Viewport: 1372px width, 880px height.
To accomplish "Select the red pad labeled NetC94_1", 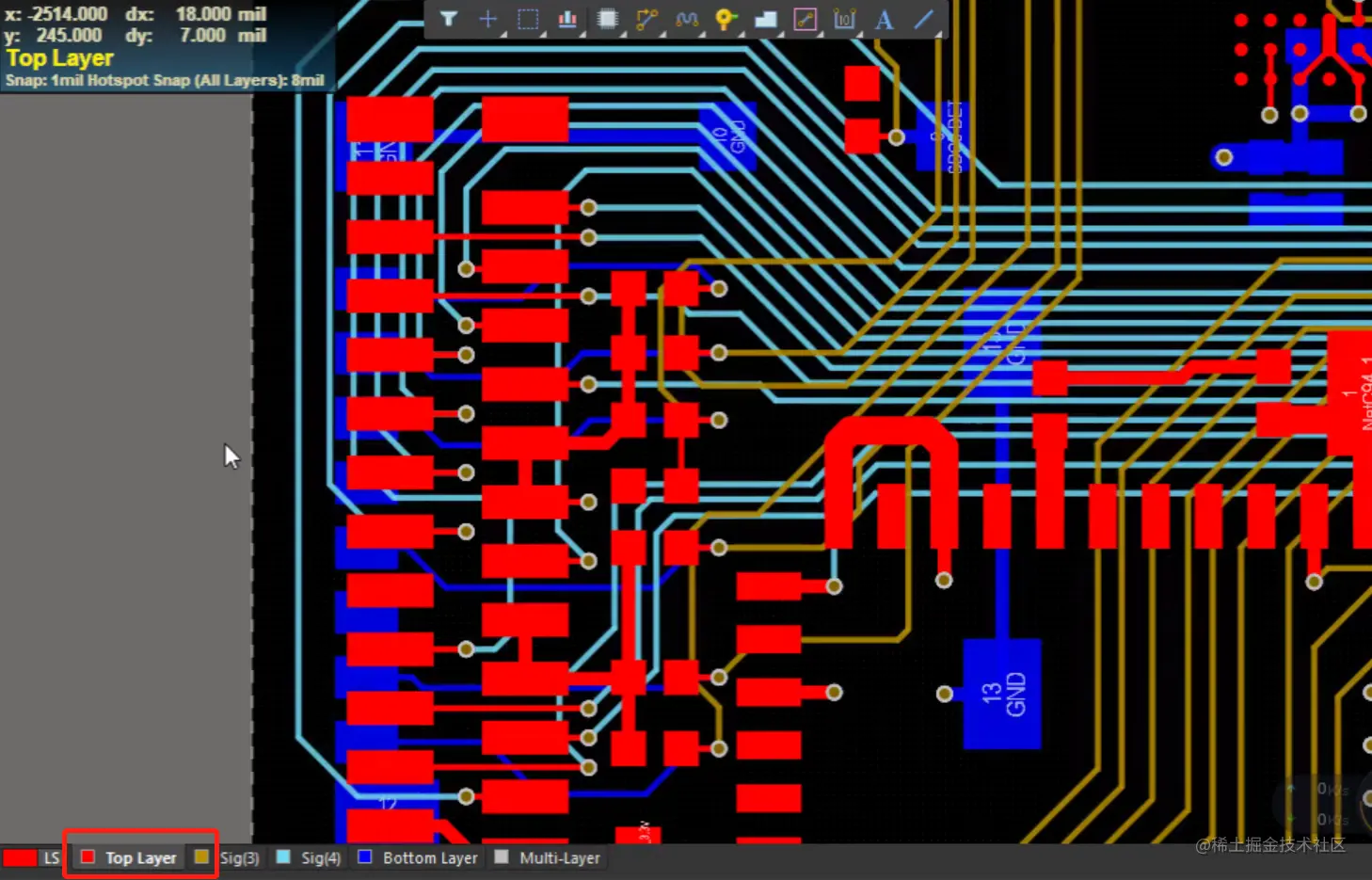I will pyautogui.click(x=1350, y=392).
